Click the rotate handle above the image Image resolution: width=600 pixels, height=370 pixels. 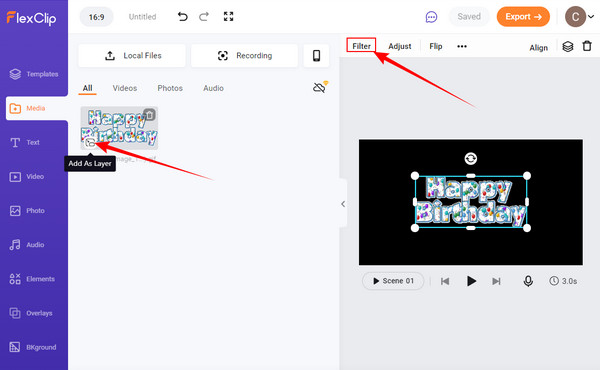(471, 158)
